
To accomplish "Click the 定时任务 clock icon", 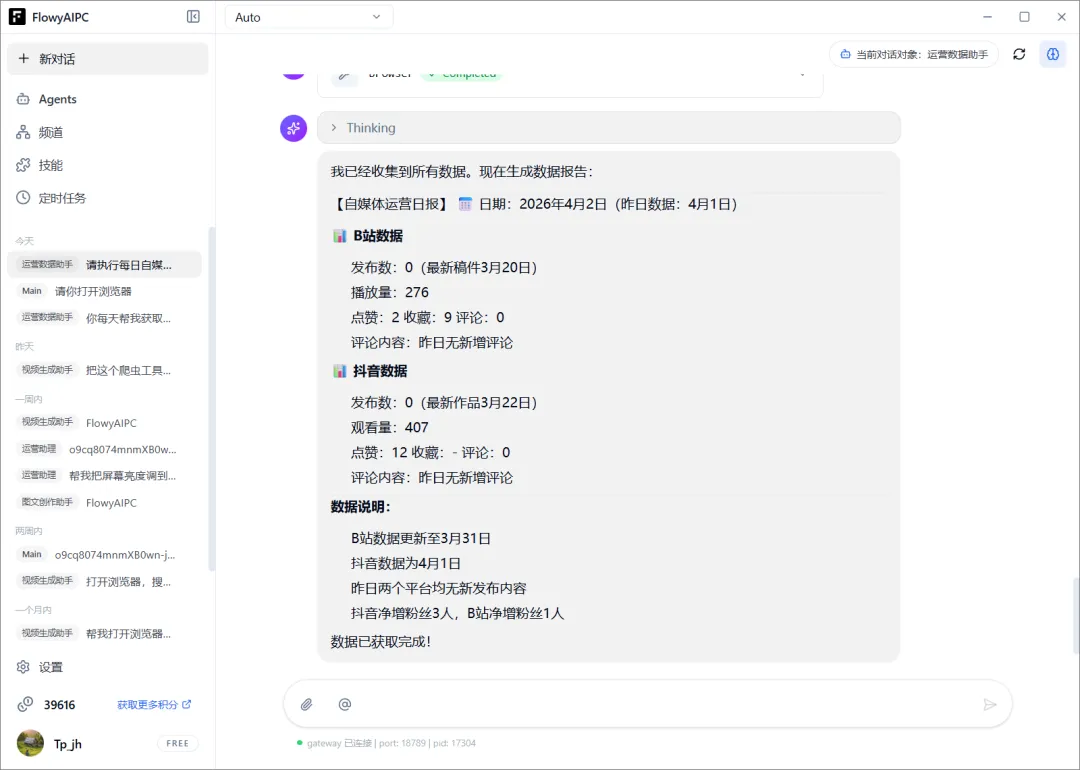I will pyautogui.click(x=23, y=198).
